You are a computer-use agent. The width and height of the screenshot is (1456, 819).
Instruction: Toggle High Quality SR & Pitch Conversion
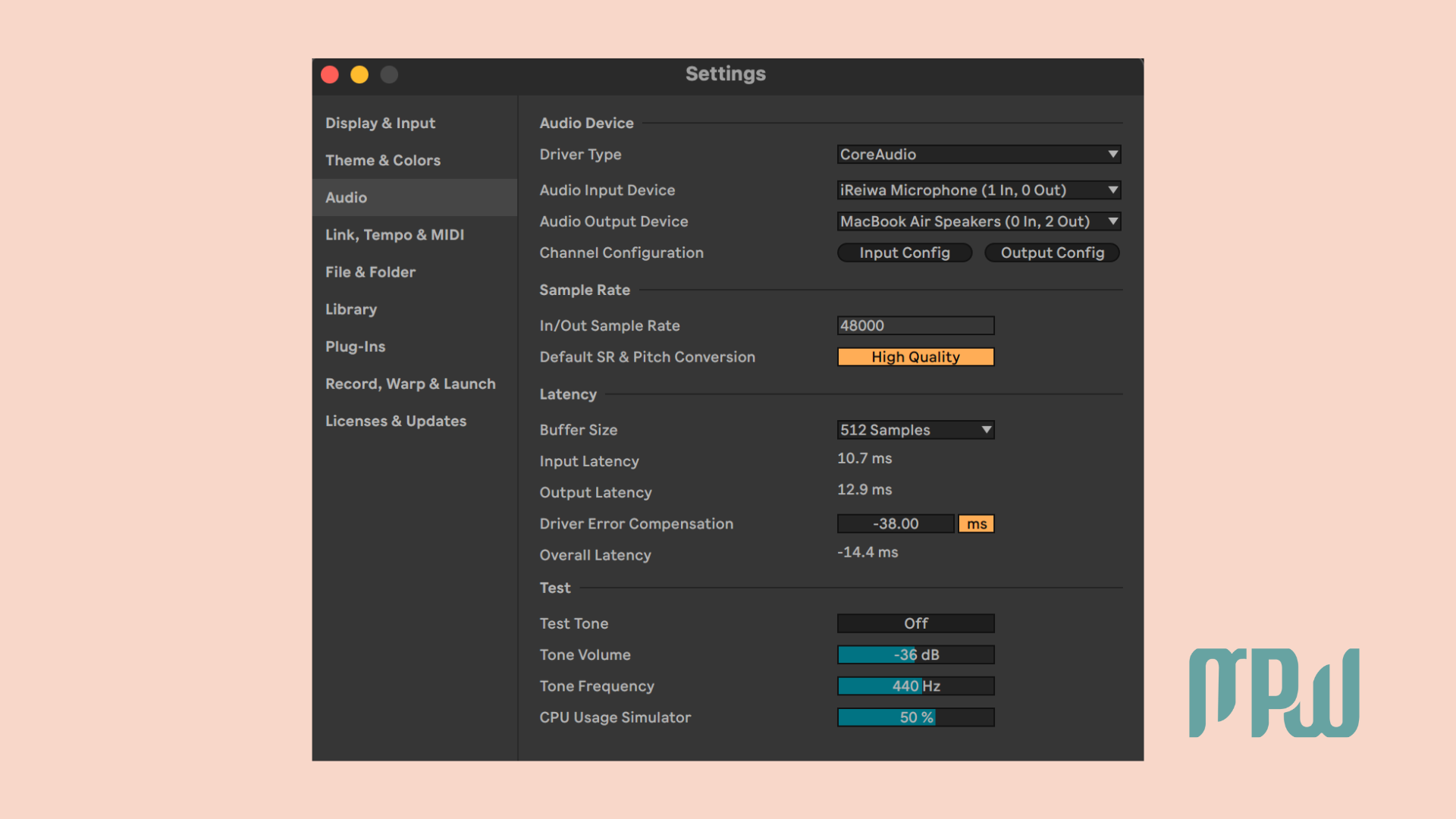tap(915, 356)
